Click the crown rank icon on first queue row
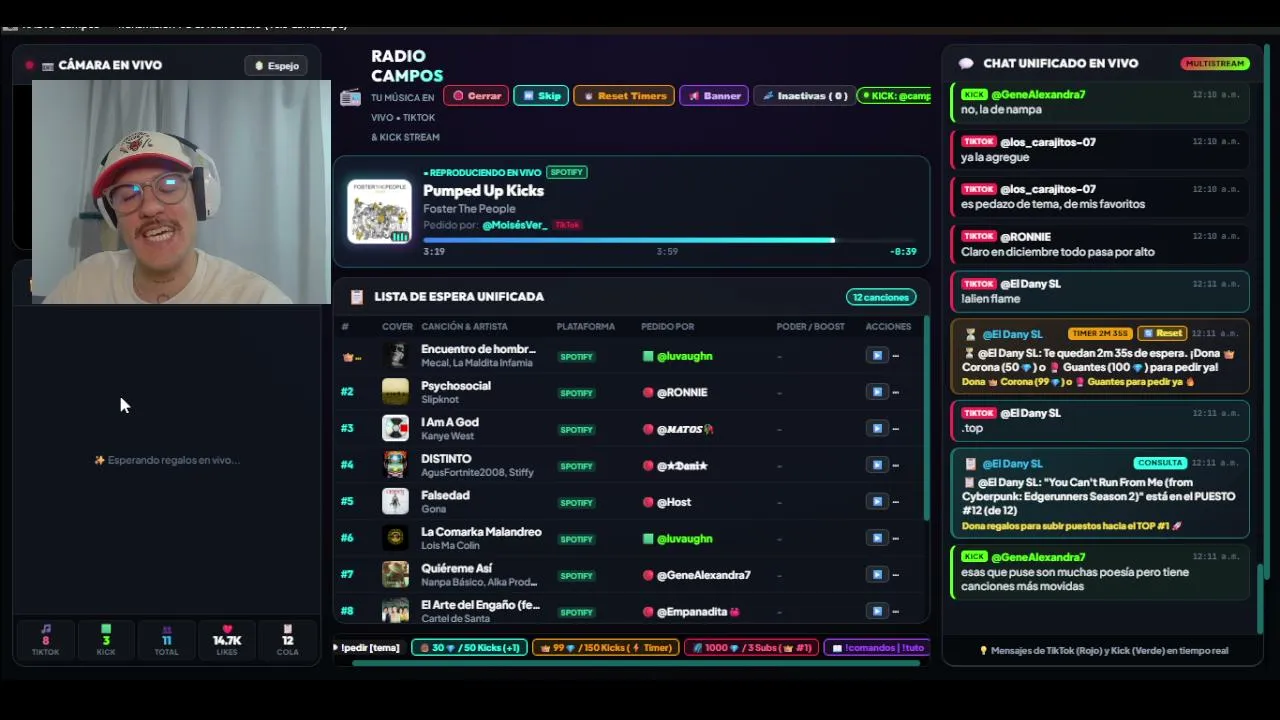Viewport: 1280px width, 720px height. pos(348,357)
